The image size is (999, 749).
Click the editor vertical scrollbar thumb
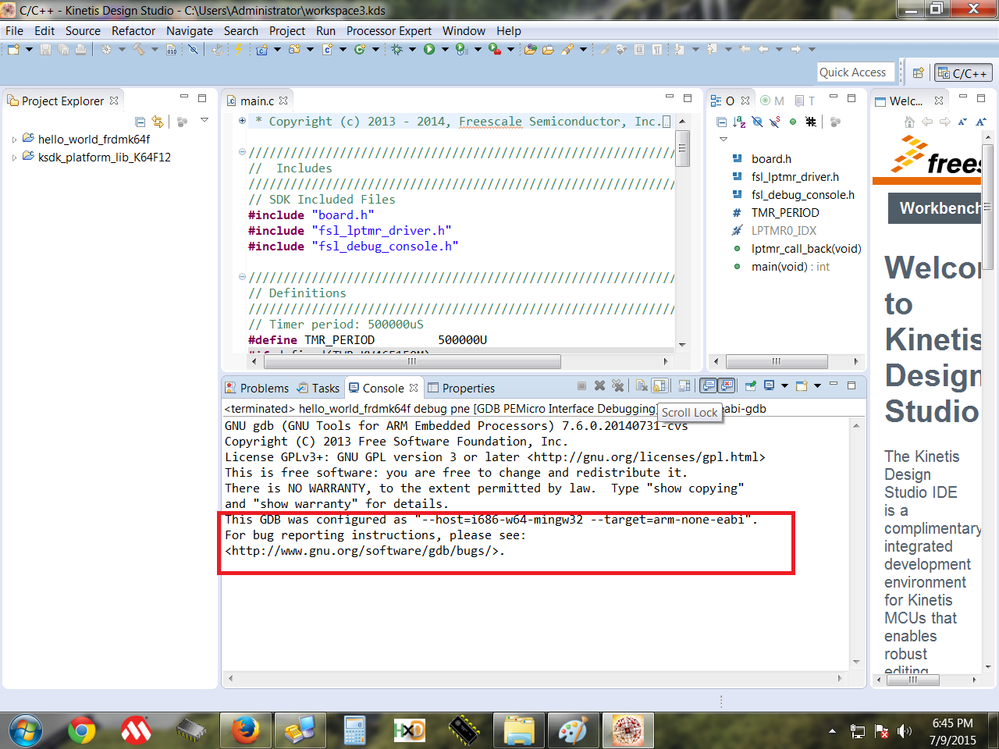click(682, 148)
